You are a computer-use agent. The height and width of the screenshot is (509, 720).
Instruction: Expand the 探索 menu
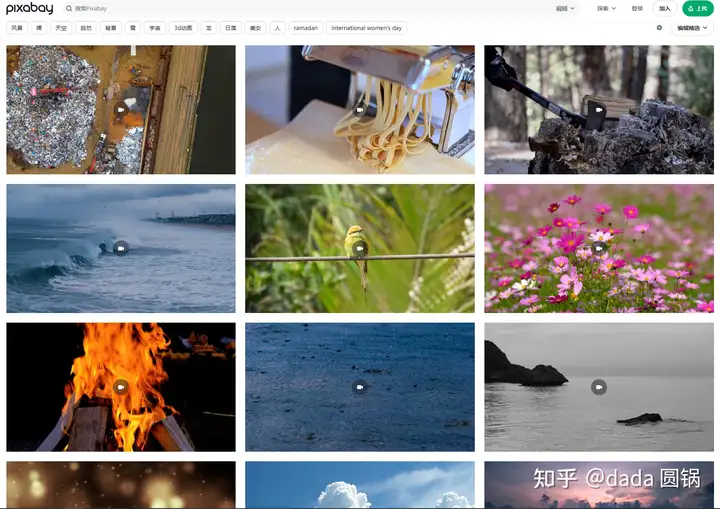[x=606, y=8]
